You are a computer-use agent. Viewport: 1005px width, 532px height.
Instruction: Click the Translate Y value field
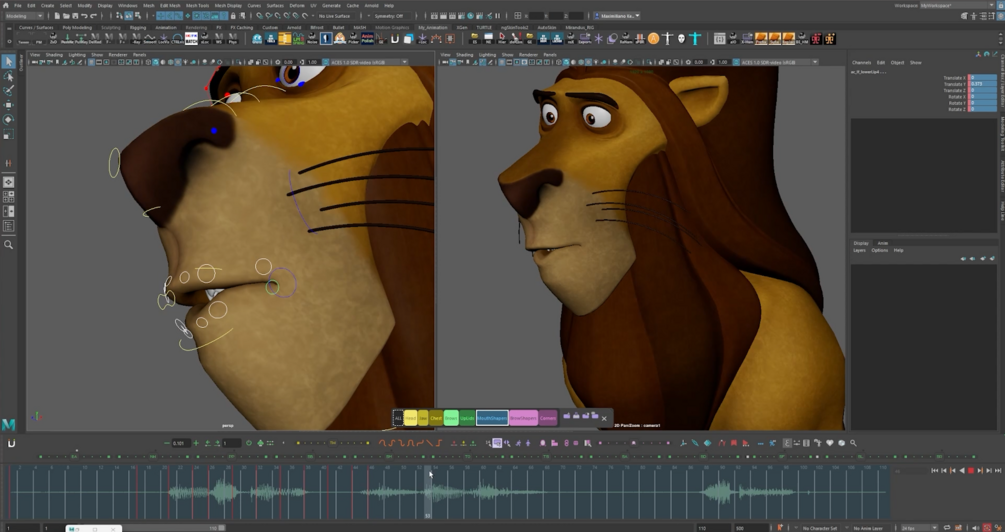983,84
